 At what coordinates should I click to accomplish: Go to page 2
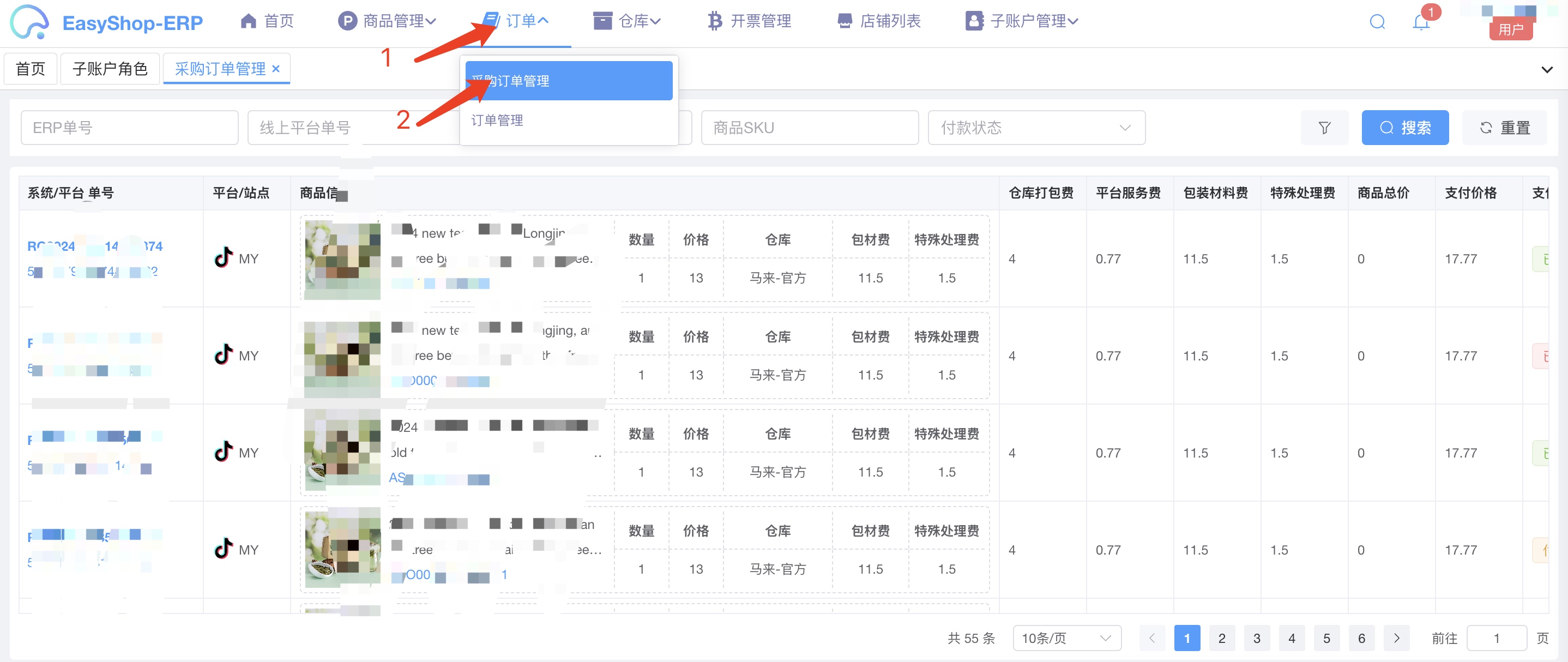coord(1222,637)
